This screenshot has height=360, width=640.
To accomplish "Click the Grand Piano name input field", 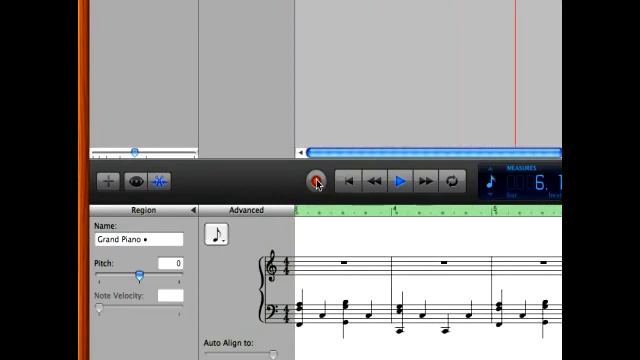I will tap(139, 240).
